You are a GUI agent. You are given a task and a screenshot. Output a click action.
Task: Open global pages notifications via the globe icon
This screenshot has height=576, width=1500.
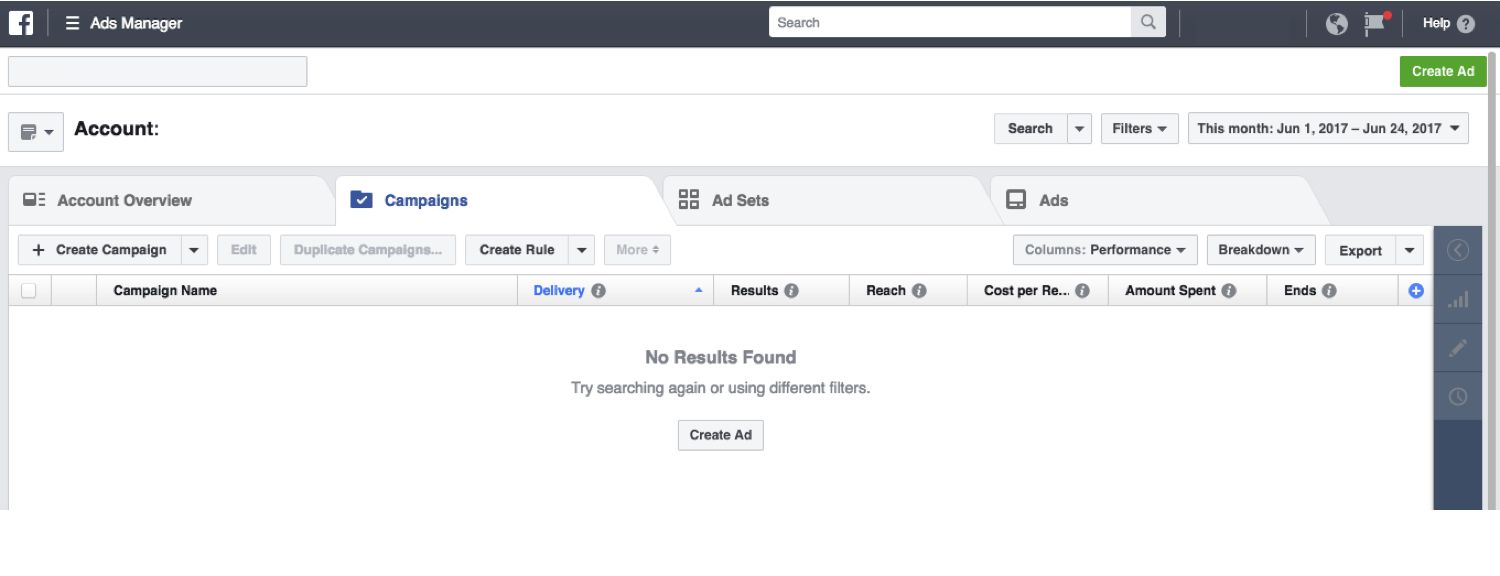pyautogui.click(x=1336, y=23)
